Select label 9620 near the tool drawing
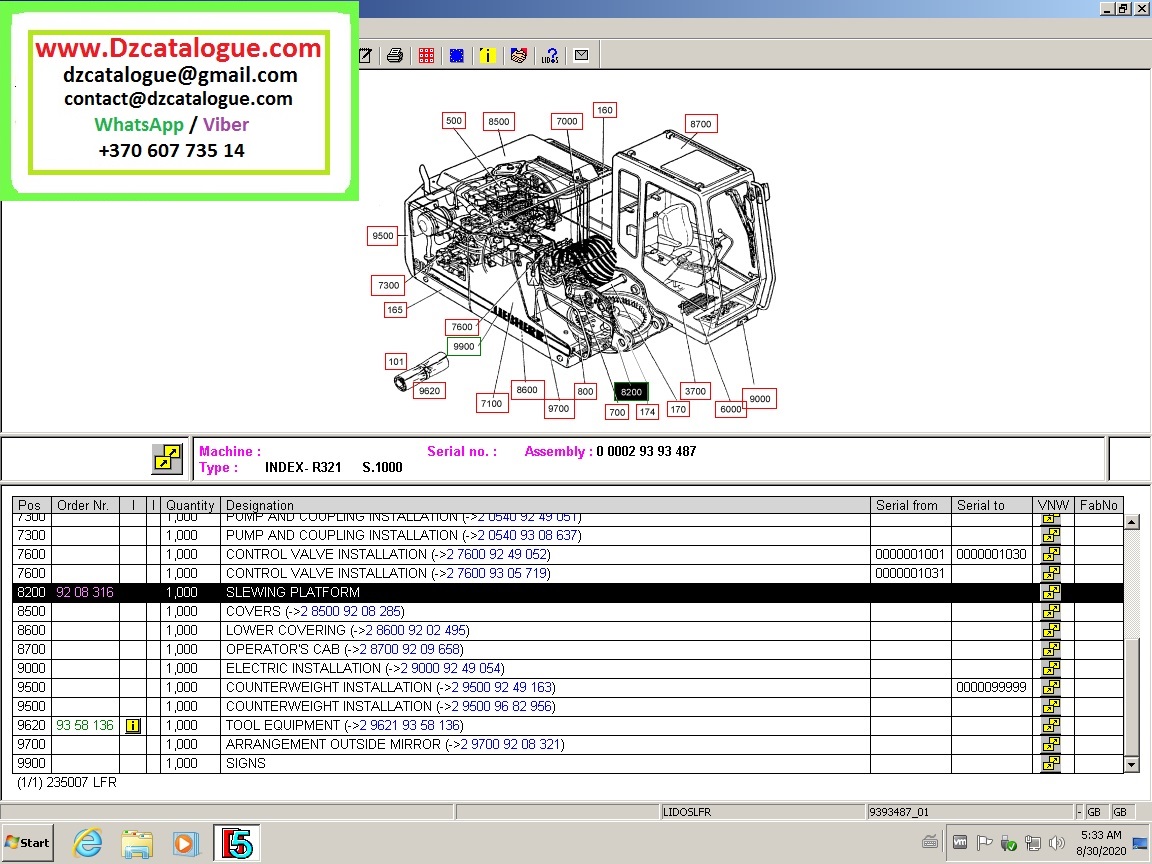This screenshot has width=1152, height=864. [429, 391]
